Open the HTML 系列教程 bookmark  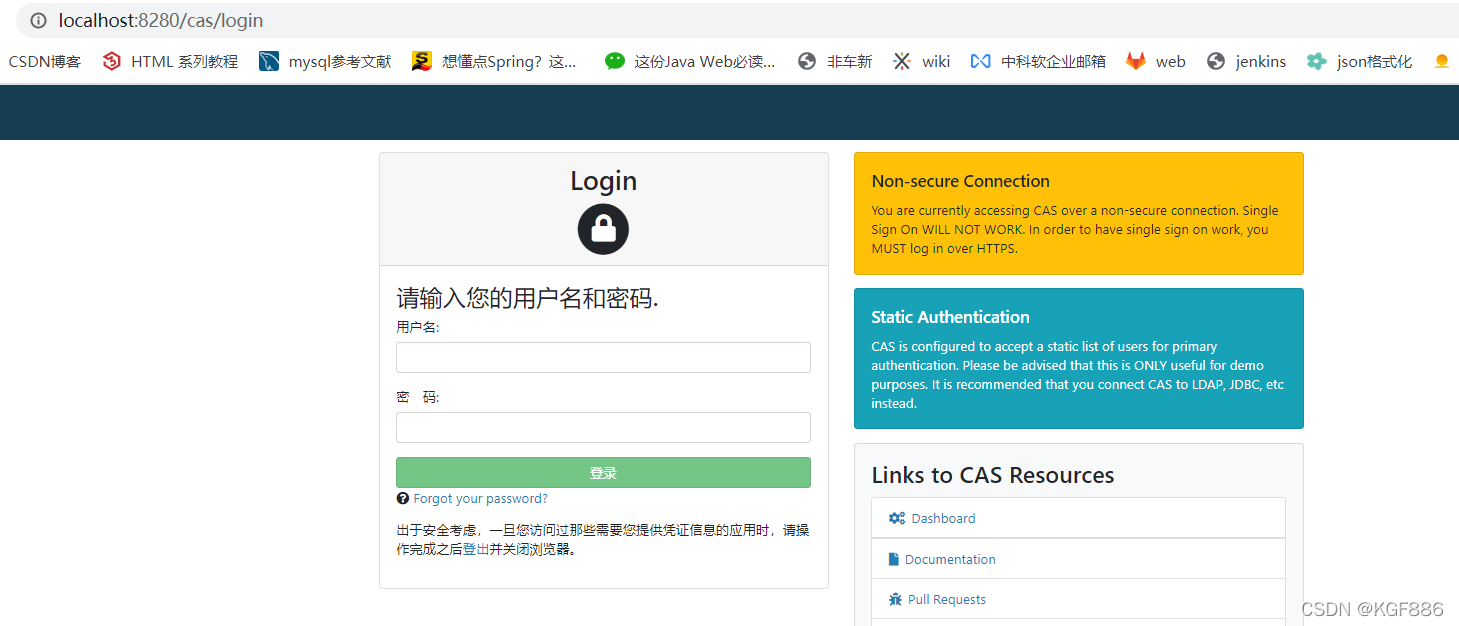(x=185, y=61)
